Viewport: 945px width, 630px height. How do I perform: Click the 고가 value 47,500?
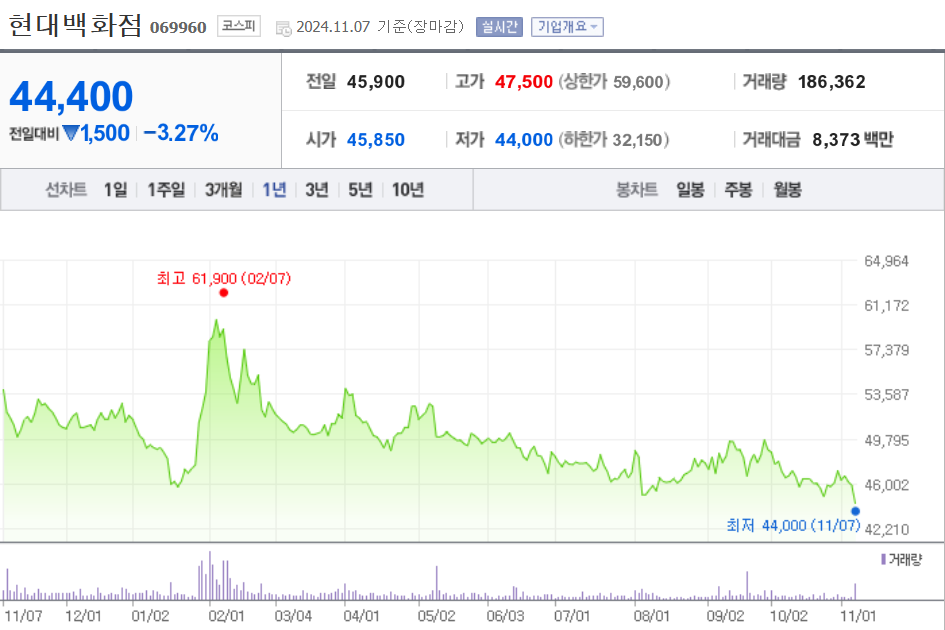pos(524,81)
